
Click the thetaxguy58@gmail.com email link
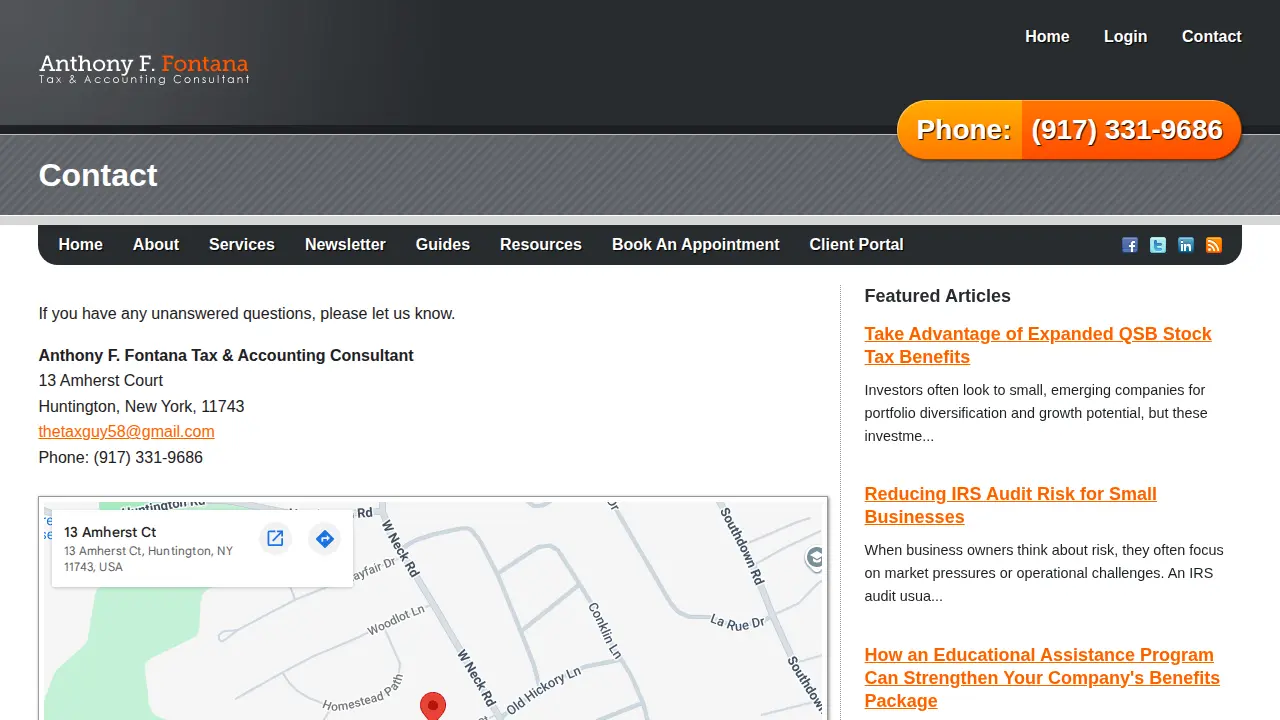127,432
